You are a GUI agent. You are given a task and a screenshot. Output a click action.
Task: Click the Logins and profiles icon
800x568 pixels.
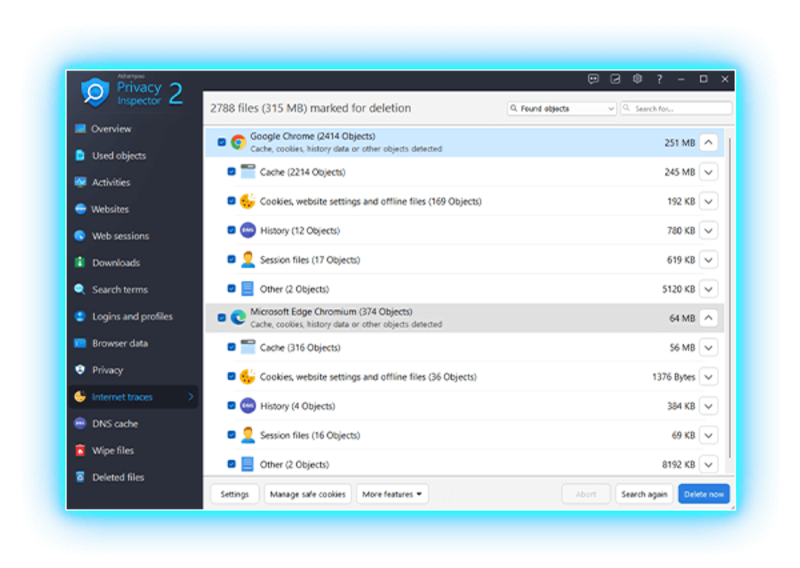point(80,316)
